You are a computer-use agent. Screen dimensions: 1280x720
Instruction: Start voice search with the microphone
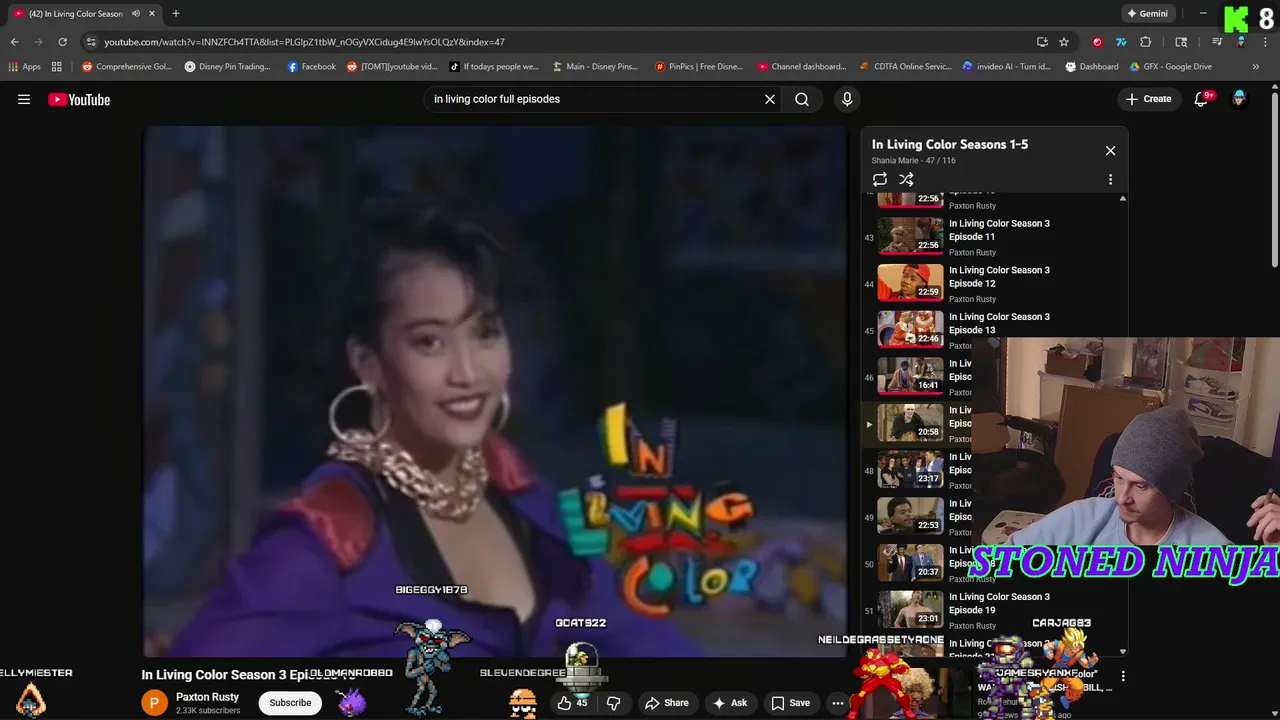pyautogui.click(x=847, y=99)
